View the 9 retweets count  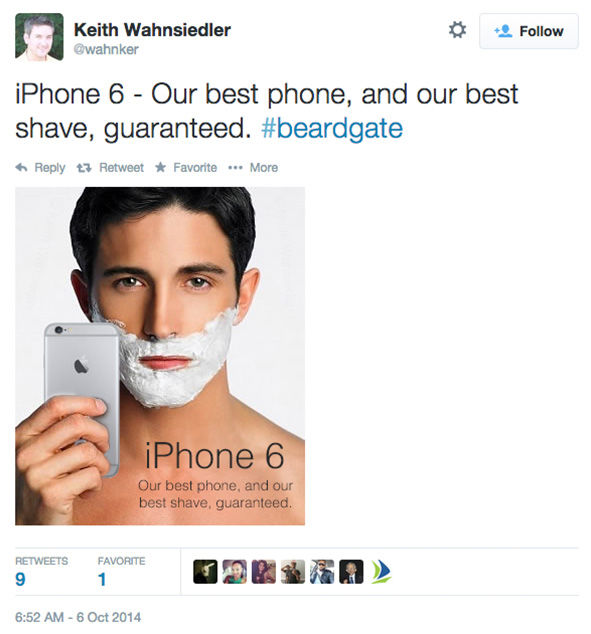pyautogui.click(x=20, y=579)
